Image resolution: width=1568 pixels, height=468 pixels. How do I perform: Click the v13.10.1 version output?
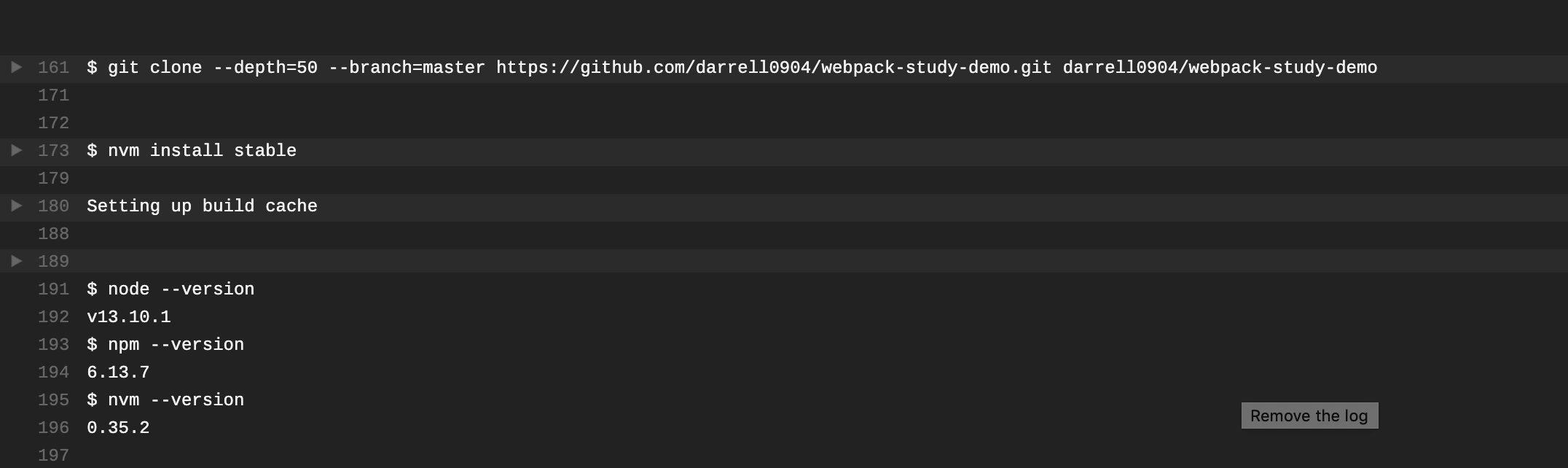pos(129,317)
